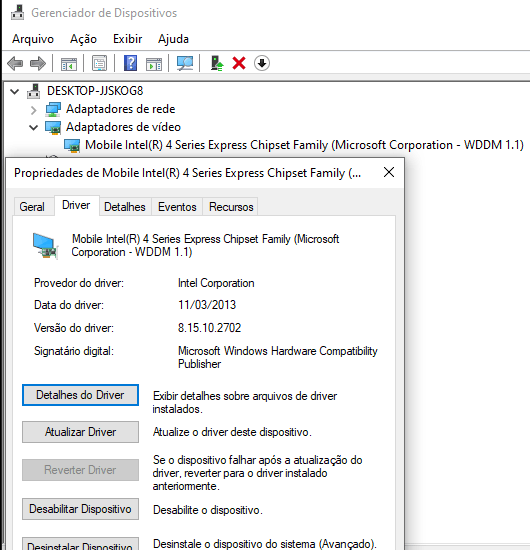The height and width of the screenshot is (550, 530).
Task: Switch to the Detalhes tab
Action: click(x=125, y=207)
